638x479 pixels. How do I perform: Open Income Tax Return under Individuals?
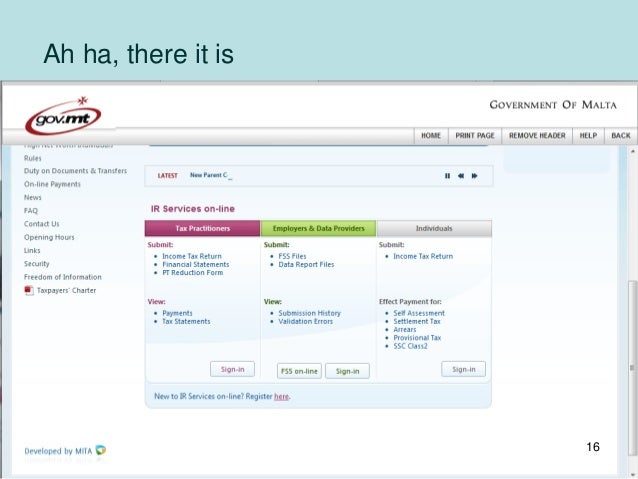coord(423,256)
